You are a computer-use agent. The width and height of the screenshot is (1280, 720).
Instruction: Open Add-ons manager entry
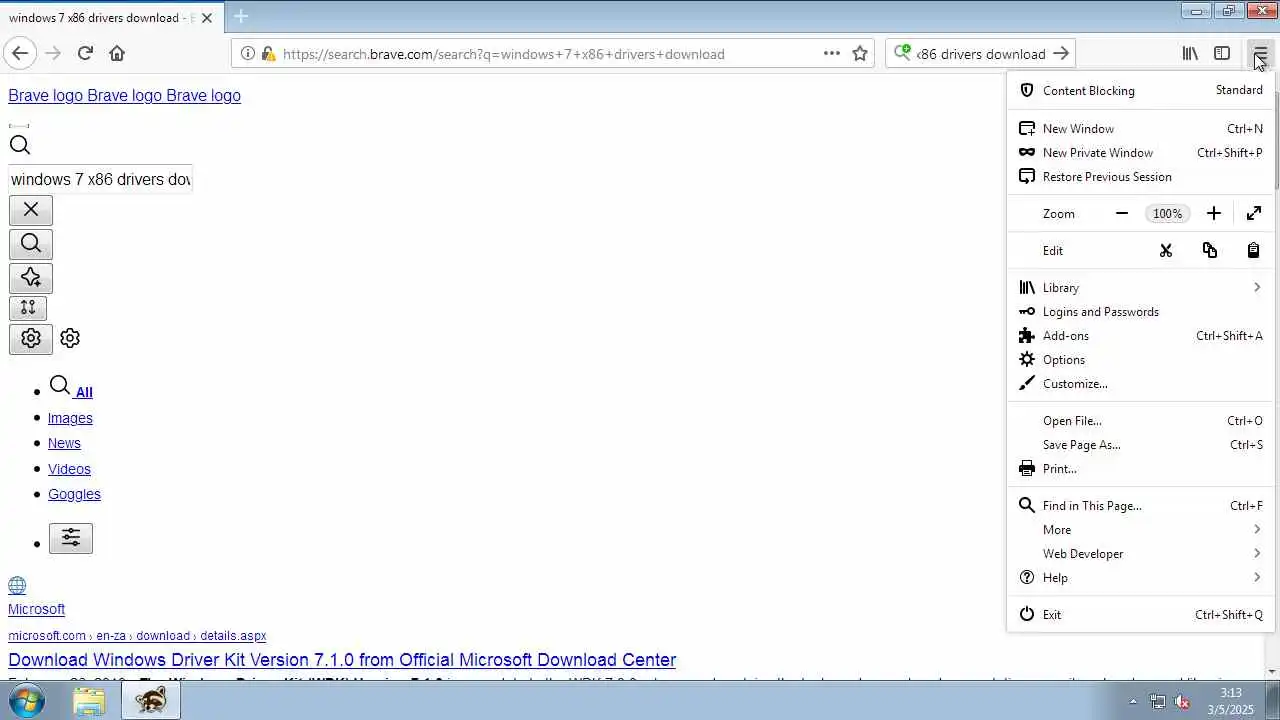coord(1140,335)
